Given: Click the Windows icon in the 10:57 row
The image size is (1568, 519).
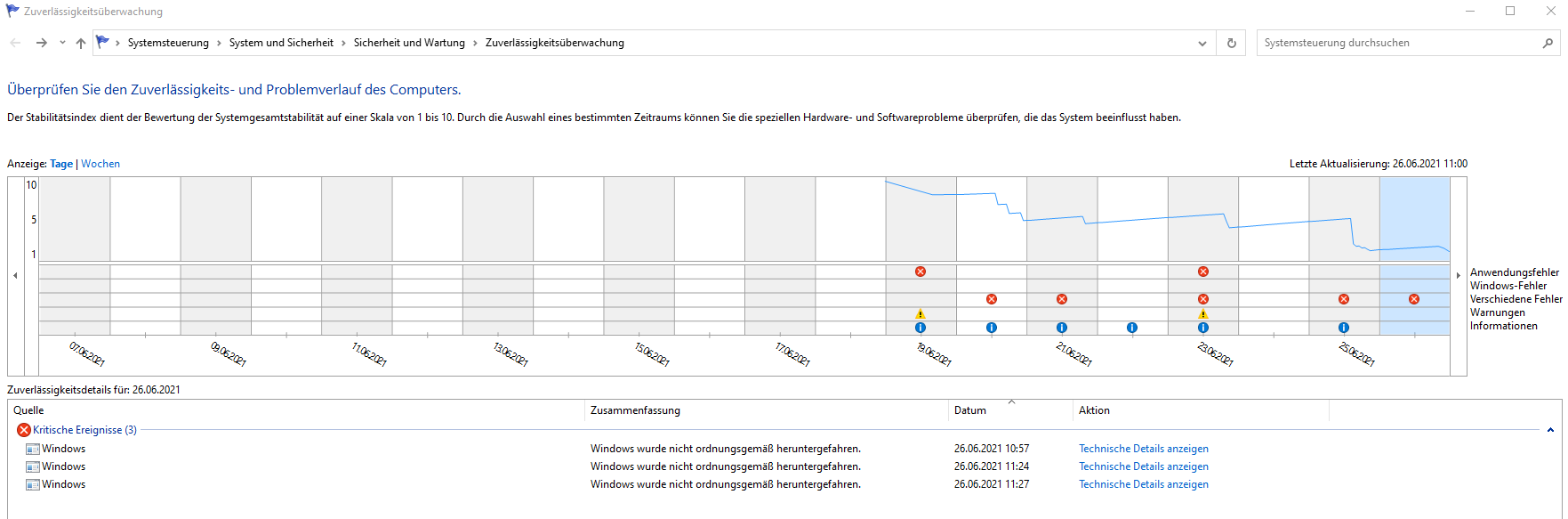Looking at the screenshot, I should pos(33,449).
